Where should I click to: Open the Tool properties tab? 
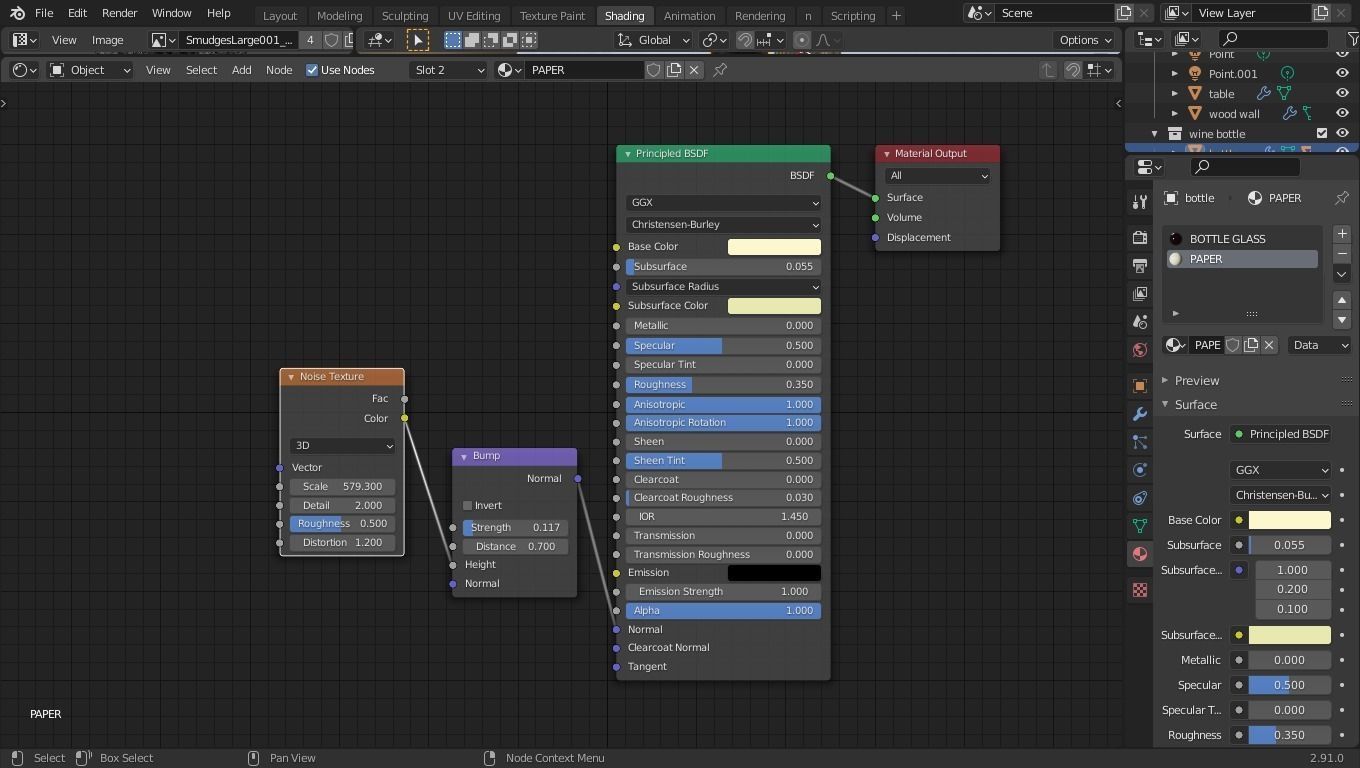tap(1140, 202)
